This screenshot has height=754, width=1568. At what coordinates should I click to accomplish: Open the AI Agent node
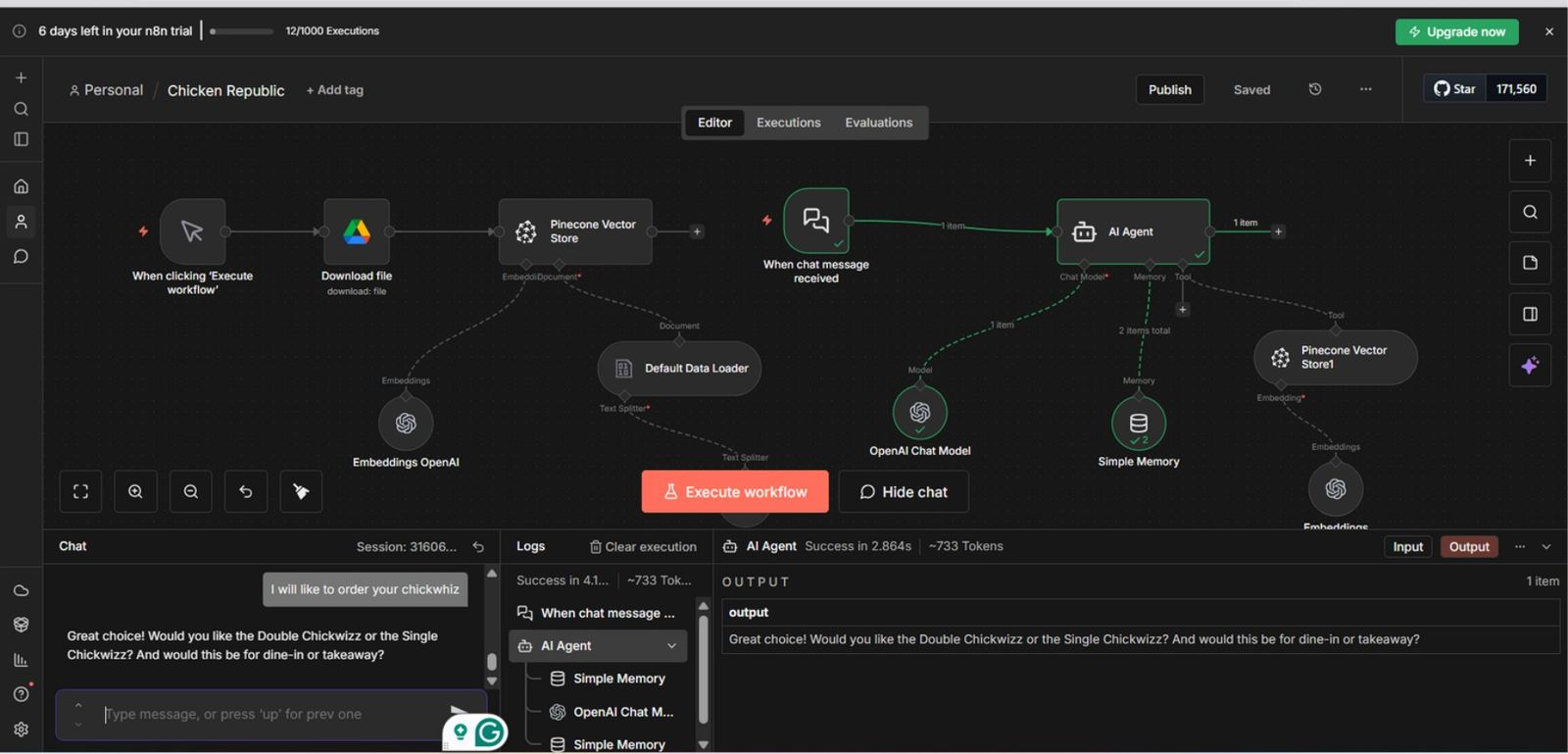click(x=1133, y=231)
